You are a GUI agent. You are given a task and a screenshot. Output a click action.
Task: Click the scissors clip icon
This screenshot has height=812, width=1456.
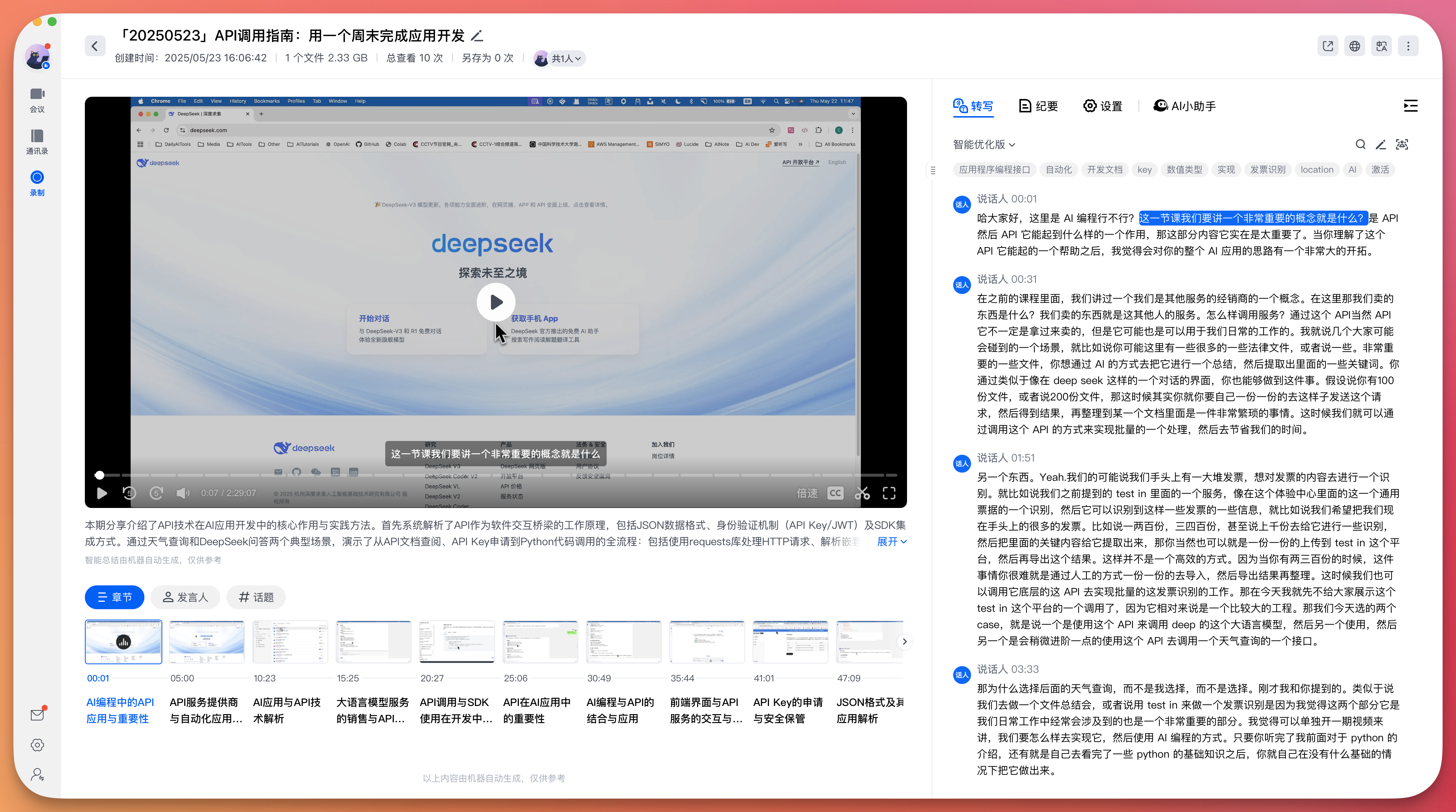[x=862, y=493]
